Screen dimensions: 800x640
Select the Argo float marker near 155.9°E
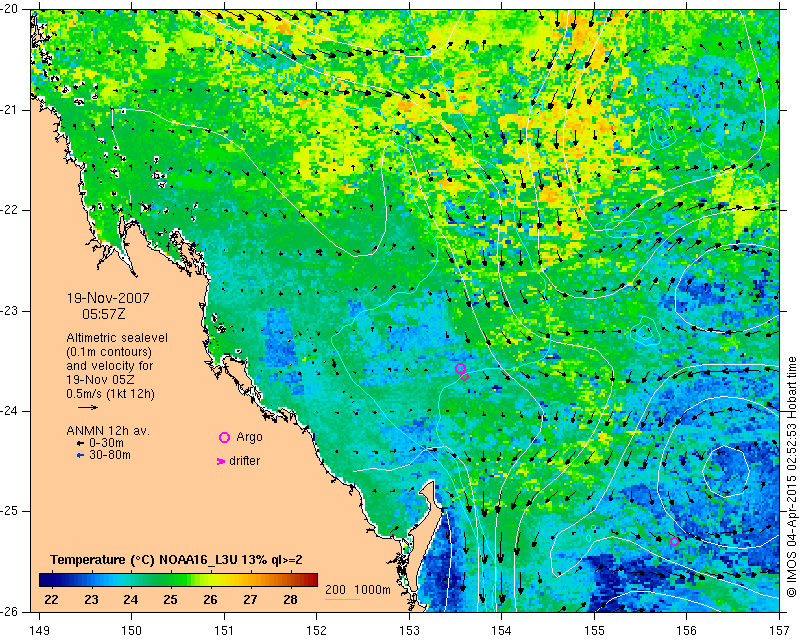pyautogui.click(x=674, y=541)
